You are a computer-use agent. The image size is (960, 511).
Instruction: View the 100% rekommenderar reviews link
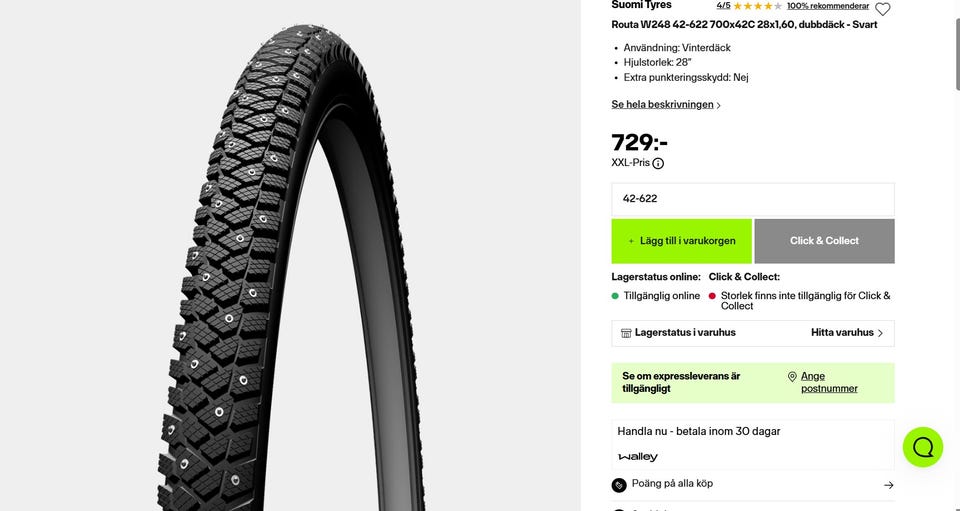828,6
